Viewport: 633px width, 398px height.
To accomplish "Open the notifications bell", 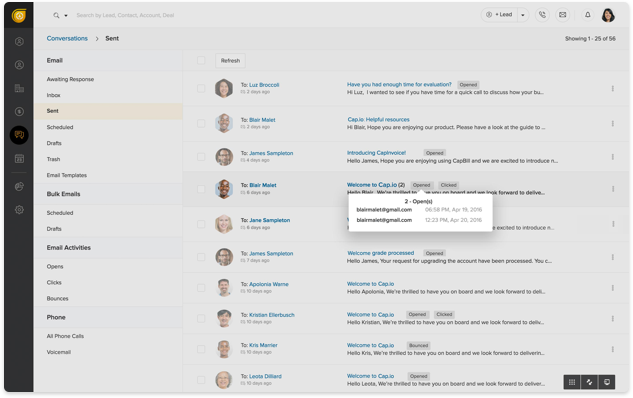I will (x=587, y=15).
